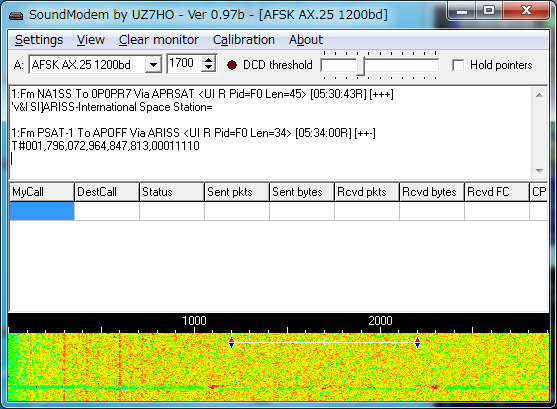Viewport: 557px width, 409px height.
Task: Expand the AFSK AX.25 1200bd modem dropdown
Action: click(153, 65)
